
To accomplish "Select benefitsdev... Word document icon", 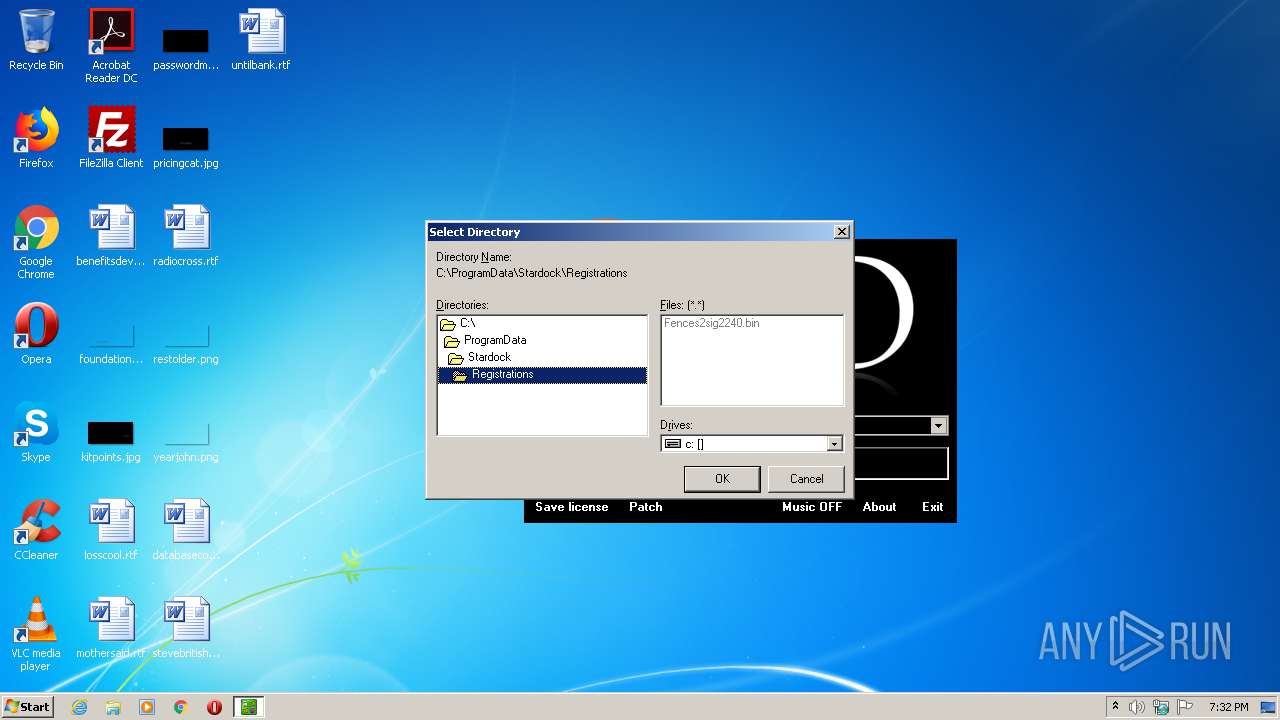I will 111,236.
